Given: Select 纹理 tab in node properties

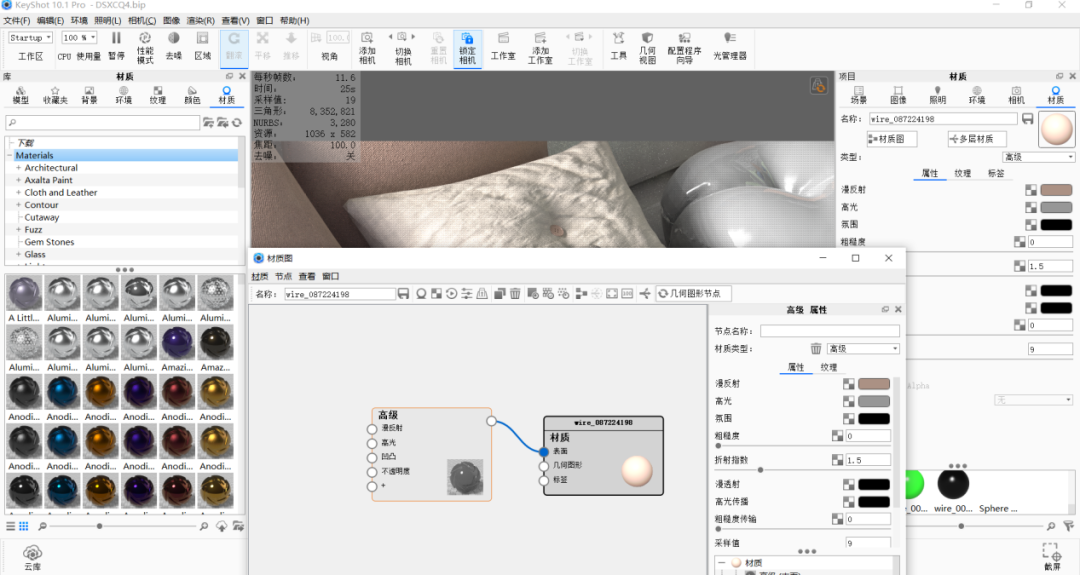Looking at the screenshot, I should click(x=829, y=367).
